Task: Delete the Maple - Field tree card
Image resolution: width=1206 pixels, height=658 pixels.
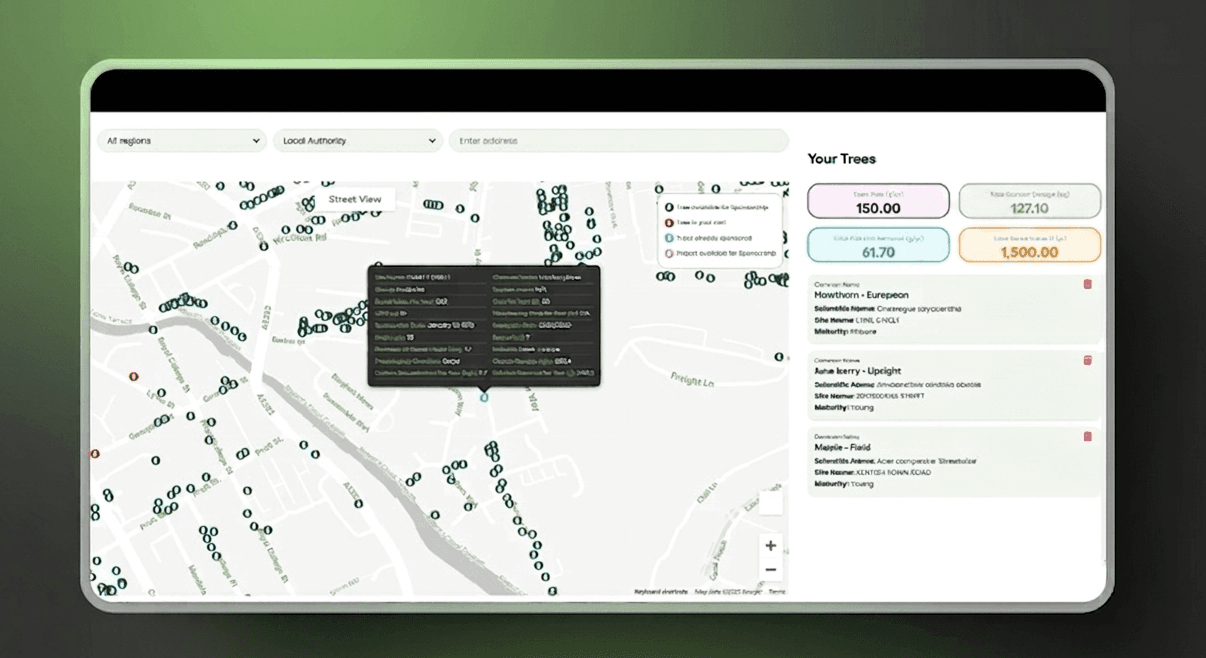Action: (x=1087, y=436)
